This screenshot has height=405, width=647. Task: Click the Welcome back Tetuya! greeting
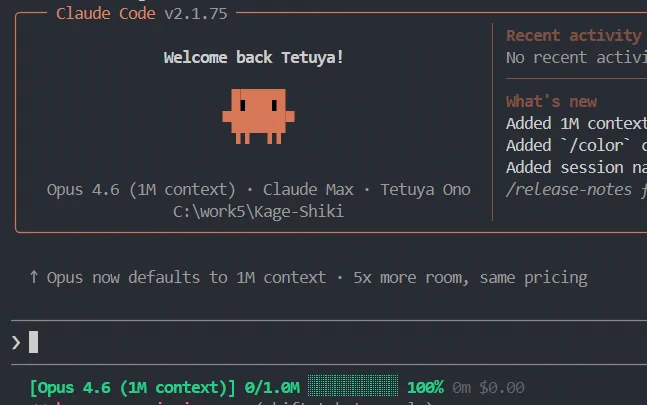point(253,57)
